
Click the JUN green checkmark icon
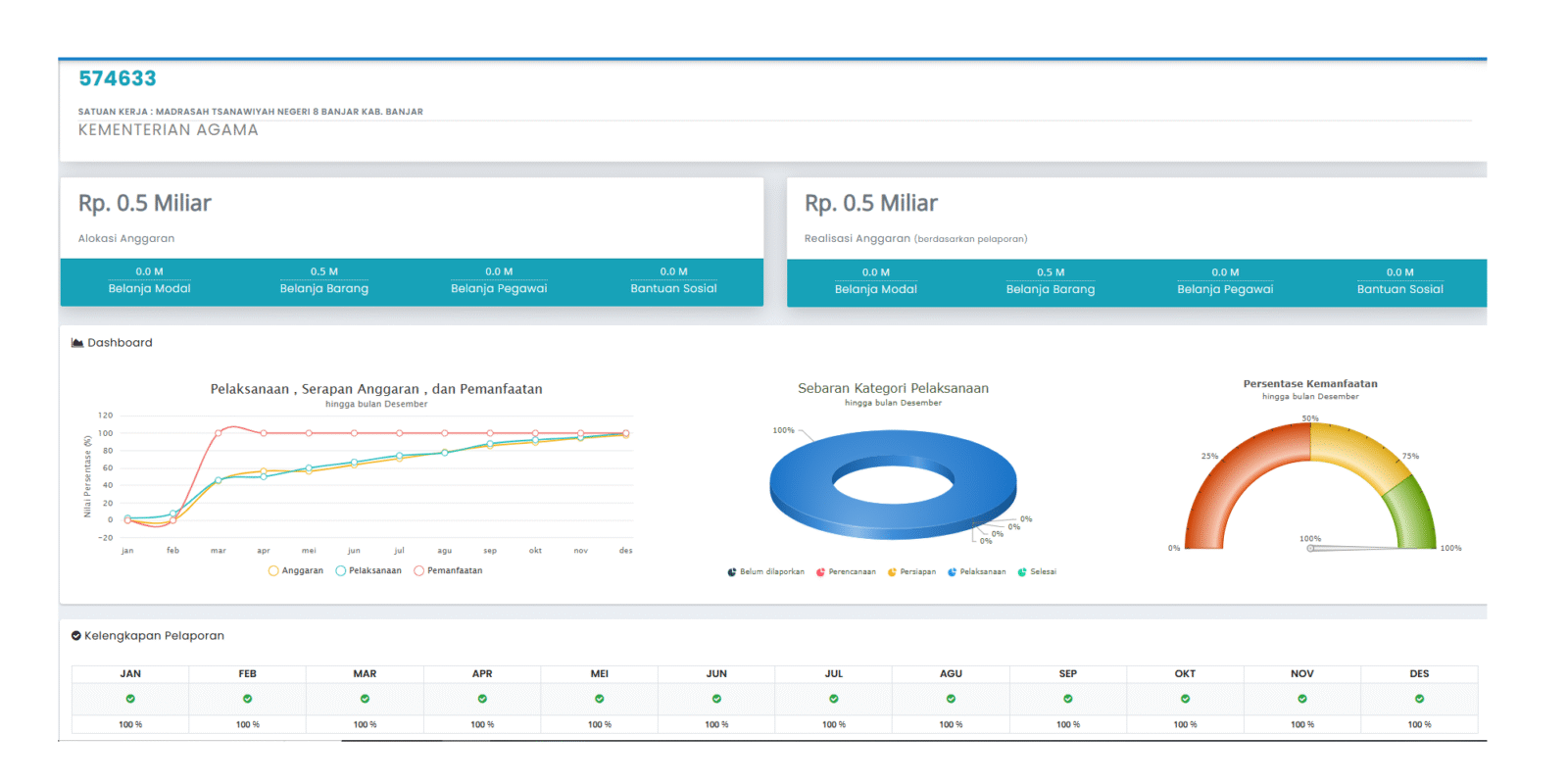(x=716, y=699)
